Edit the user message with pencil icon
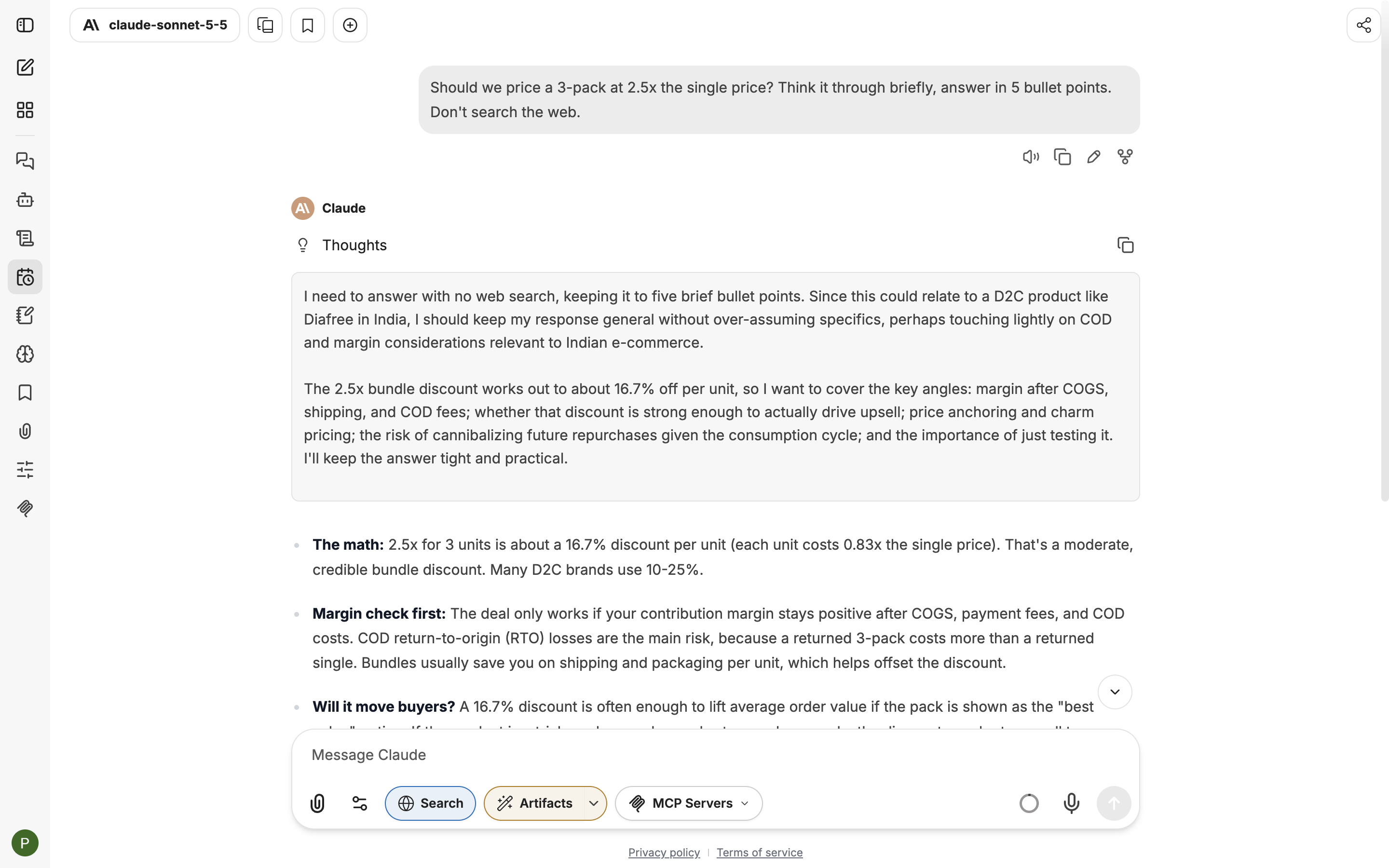 click(1093, 157)
